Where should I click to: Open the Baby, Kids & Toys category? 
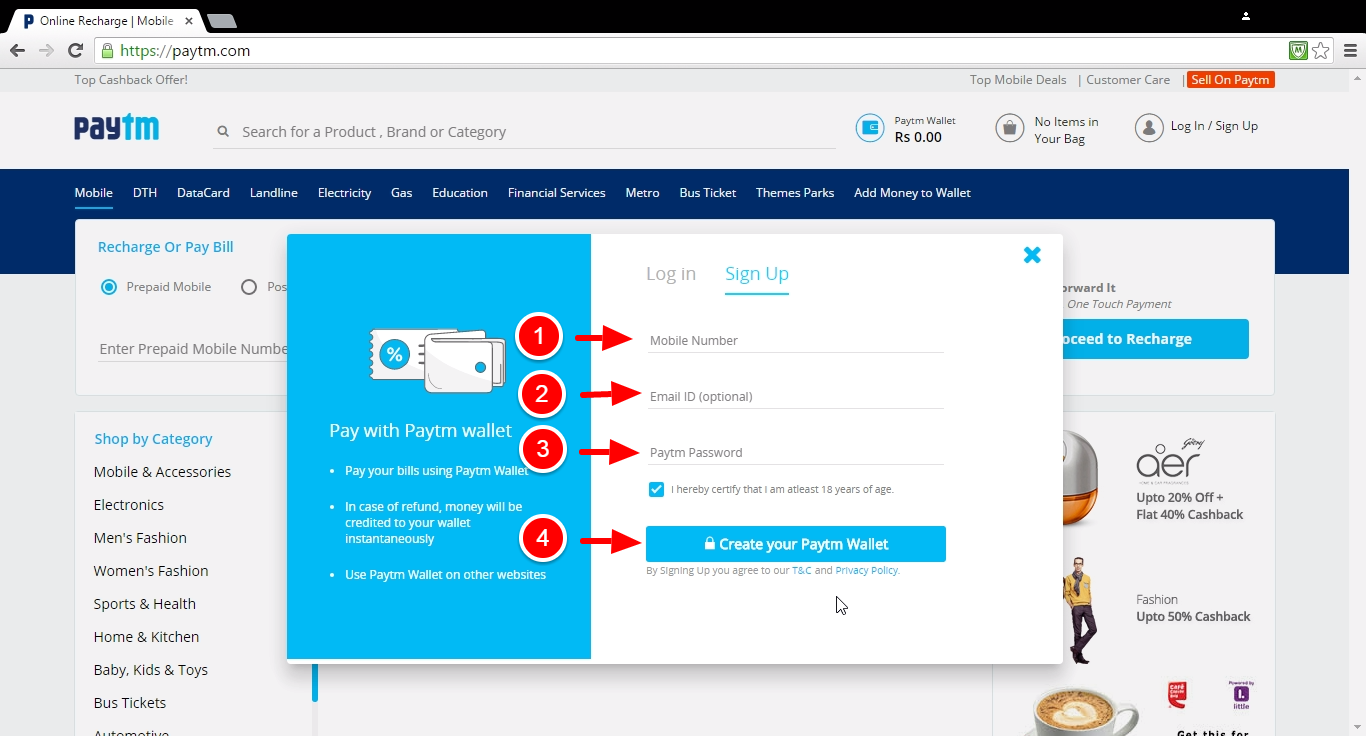(x=151, y=670)
